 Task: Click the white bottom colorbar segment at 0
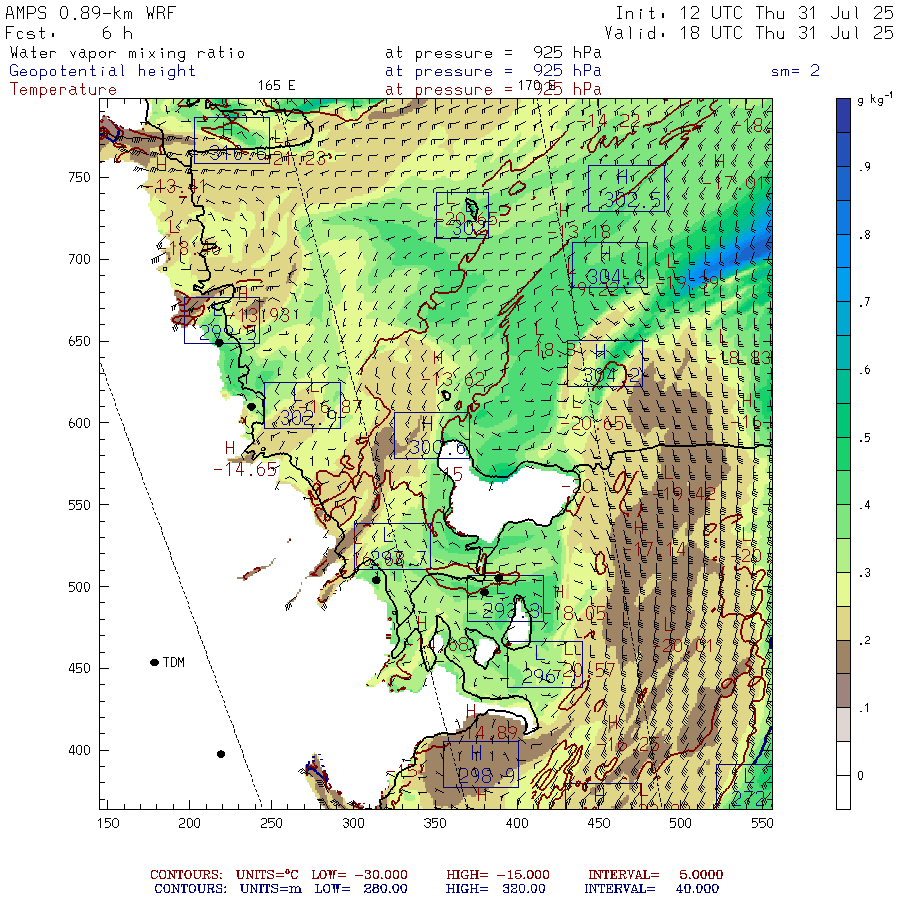pos(843,792)
